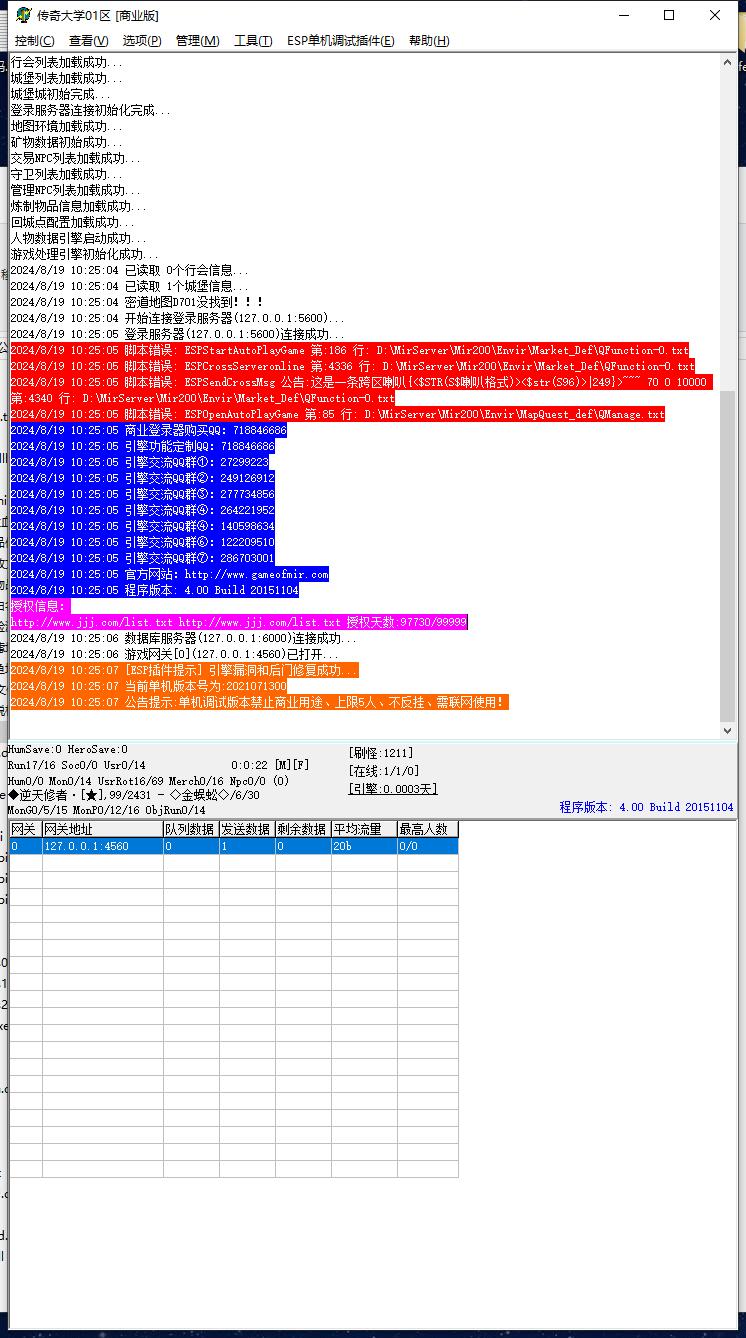Open the 工具(T) menu
This screenshot has width=746, height=1338.
253,41
